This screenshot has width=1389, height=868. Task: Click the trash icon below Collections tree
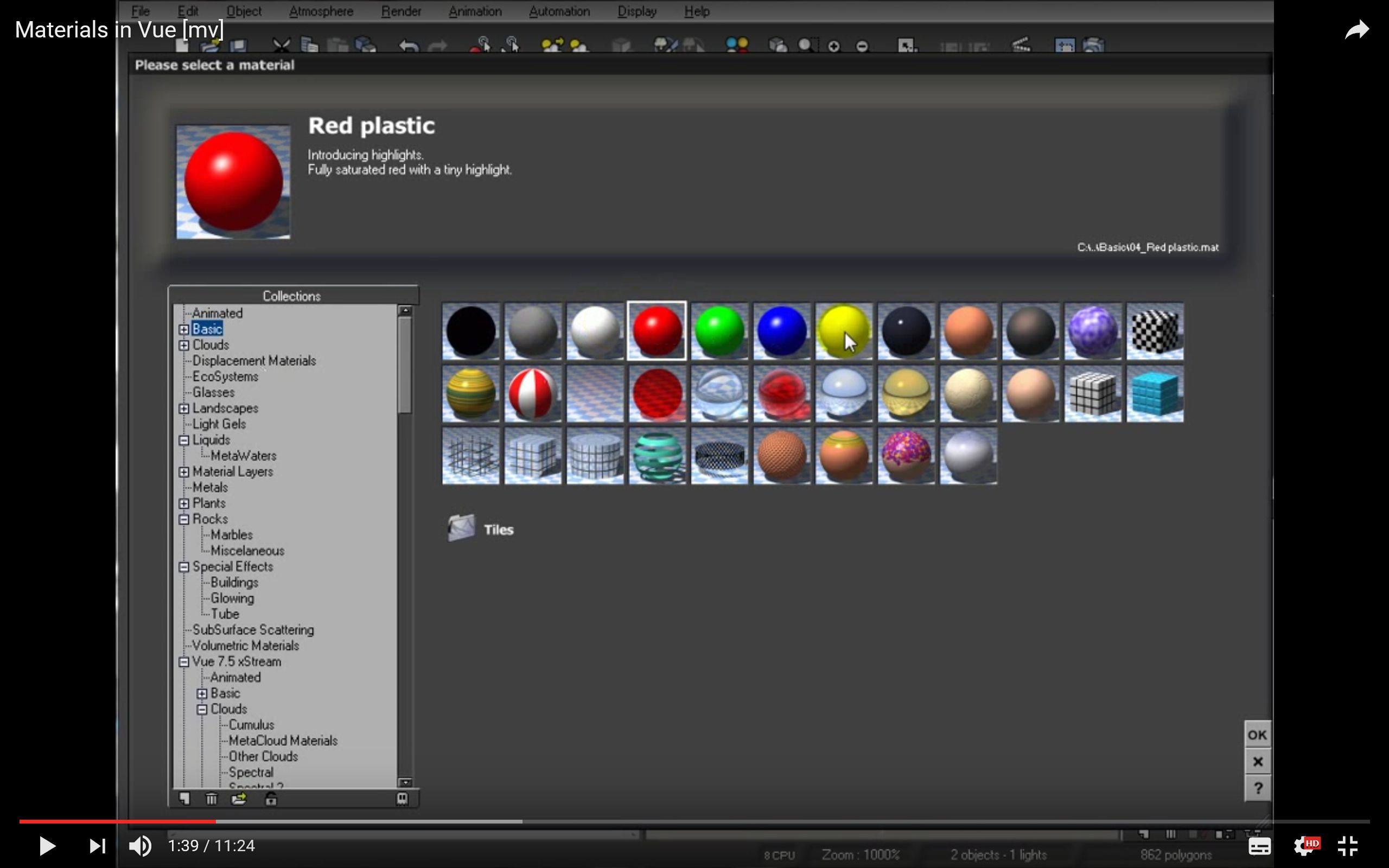point(211,799)
